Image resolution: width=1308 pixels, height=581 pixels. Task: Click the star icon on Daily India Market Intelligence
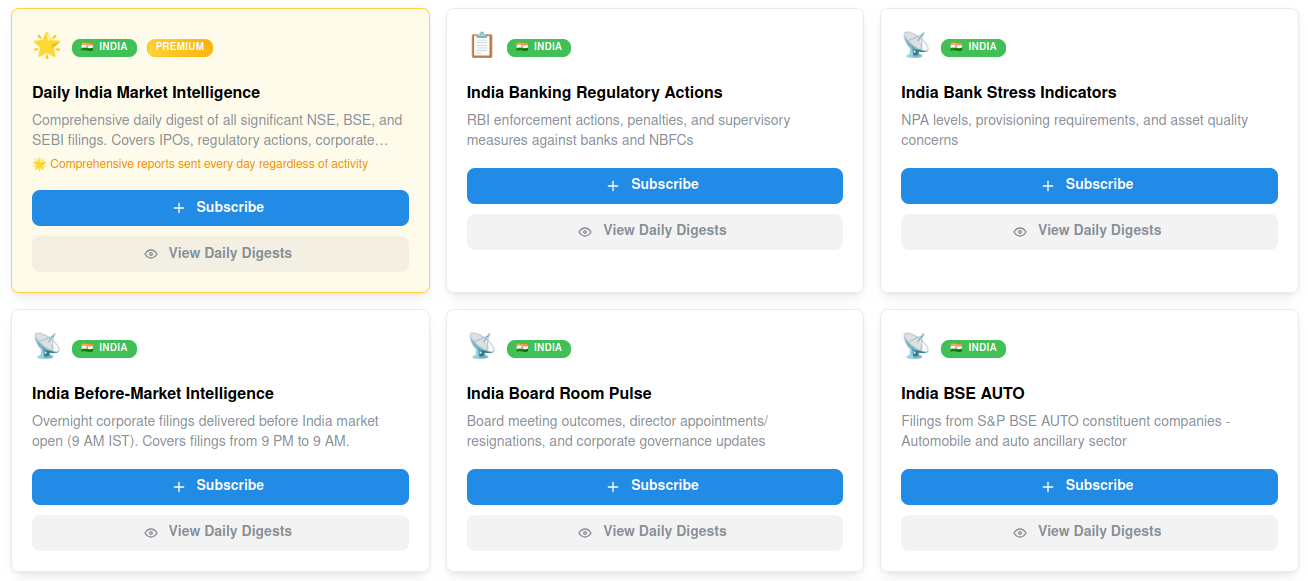pos(47,46)
